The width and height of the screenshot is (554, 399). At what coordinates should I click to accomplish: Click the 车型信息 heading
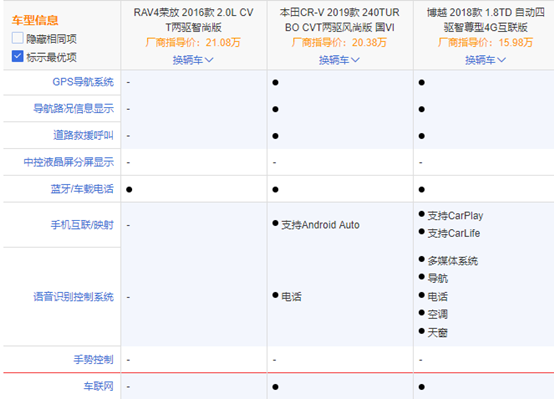point(35,20)
